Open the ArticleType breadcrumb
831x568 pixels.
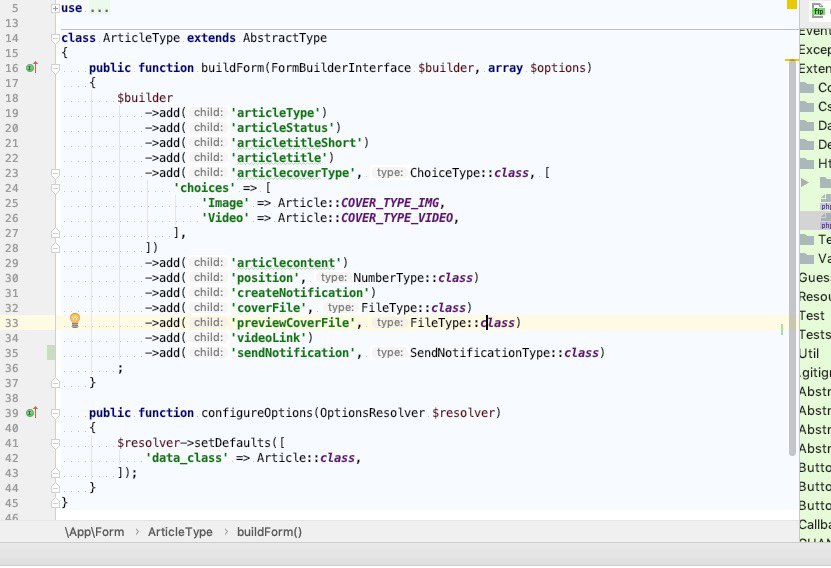tap(180, 532)
